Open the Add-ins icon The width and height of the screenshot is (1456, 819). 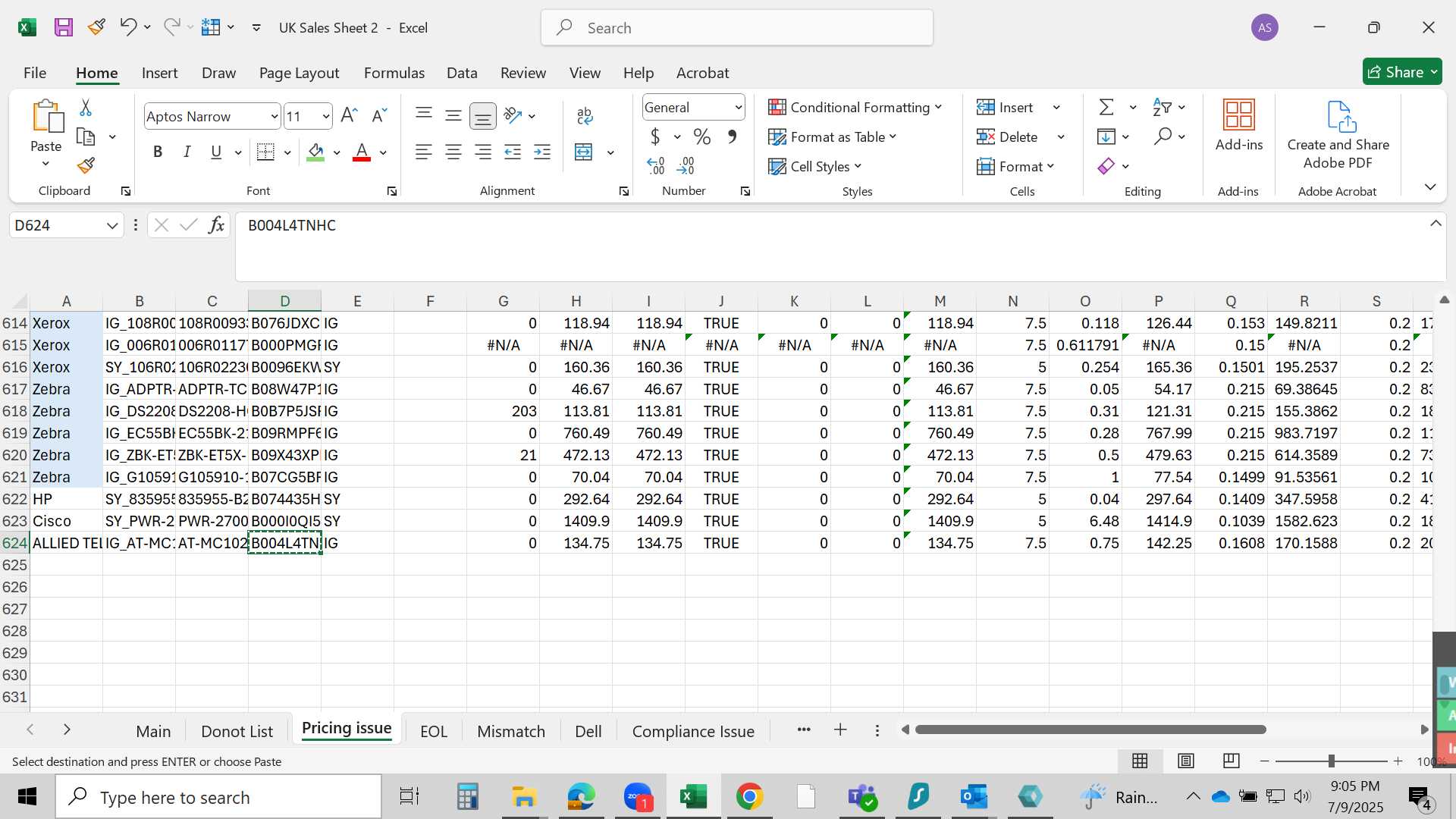pyautogui.click(x=1239, y=126)
